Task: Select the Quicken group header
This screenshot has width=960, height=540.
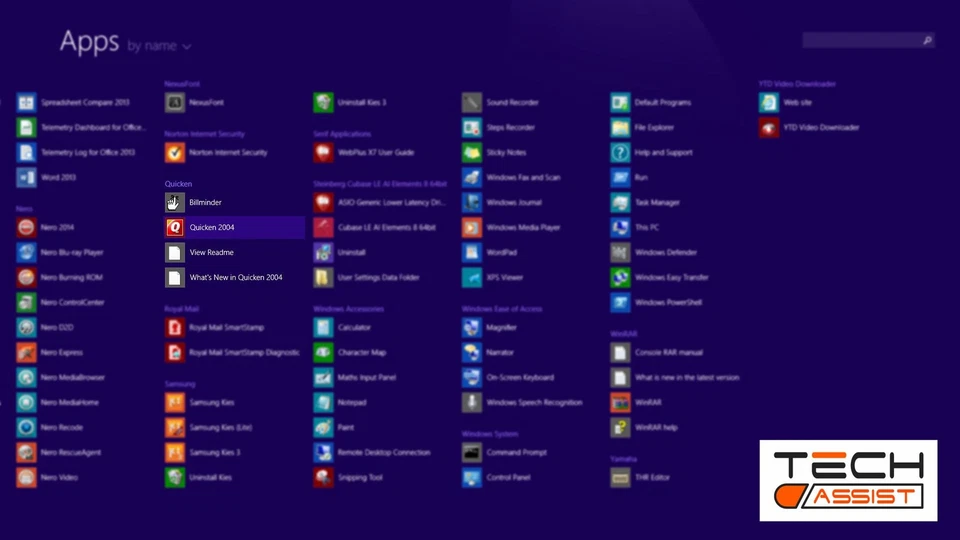Action: pyautogui.click(x=178, y=184)
